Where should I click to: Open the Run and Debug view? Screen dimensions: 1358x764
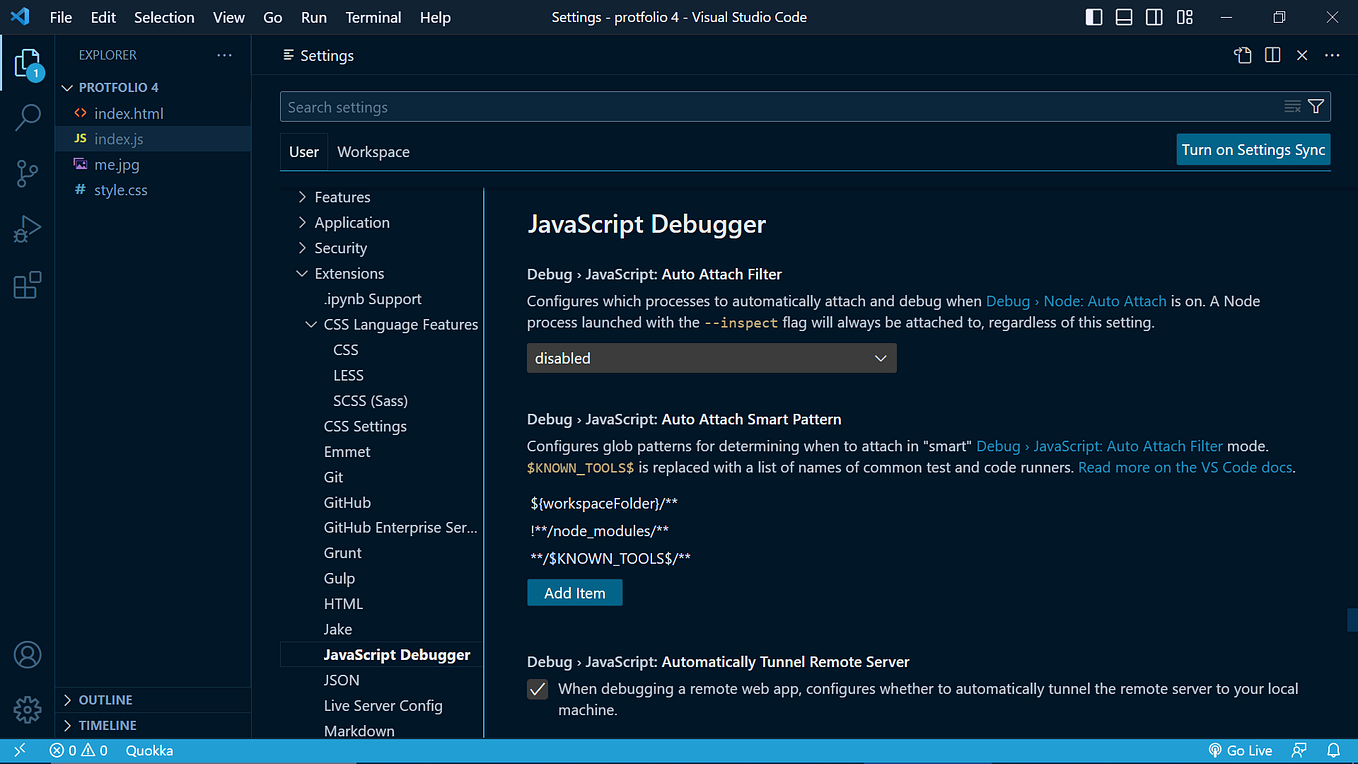coord(27,230)
